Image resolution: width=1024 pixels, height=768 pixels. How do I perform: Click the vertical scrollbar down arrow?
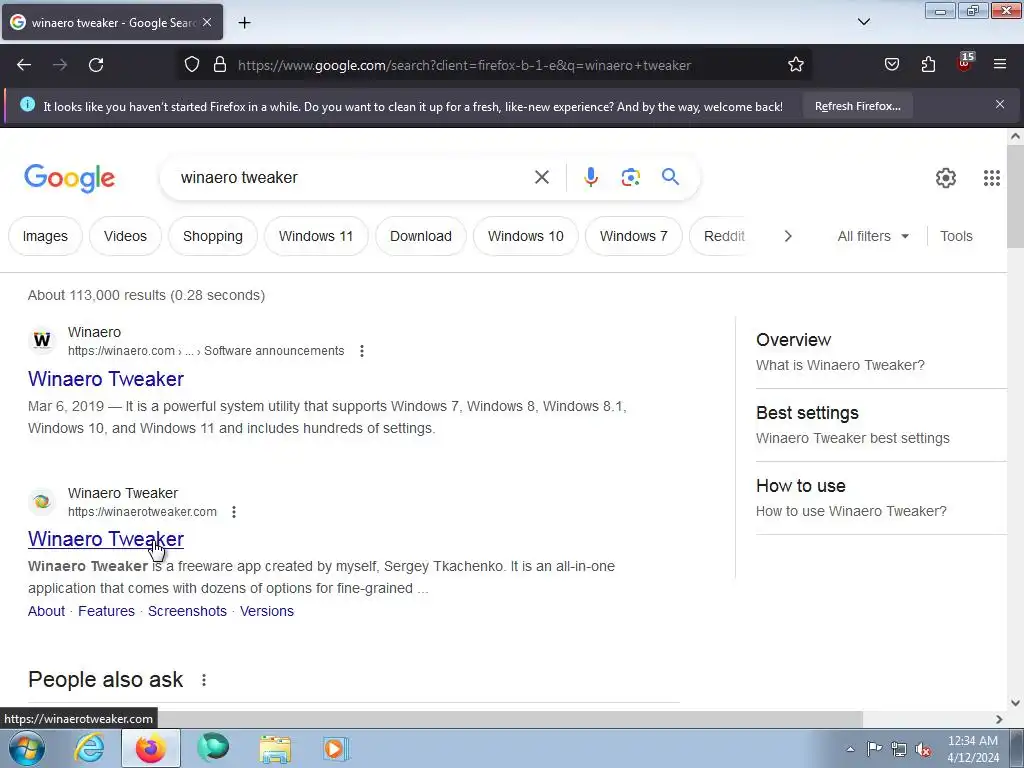pyautogui.click(x=1015, y=703)
